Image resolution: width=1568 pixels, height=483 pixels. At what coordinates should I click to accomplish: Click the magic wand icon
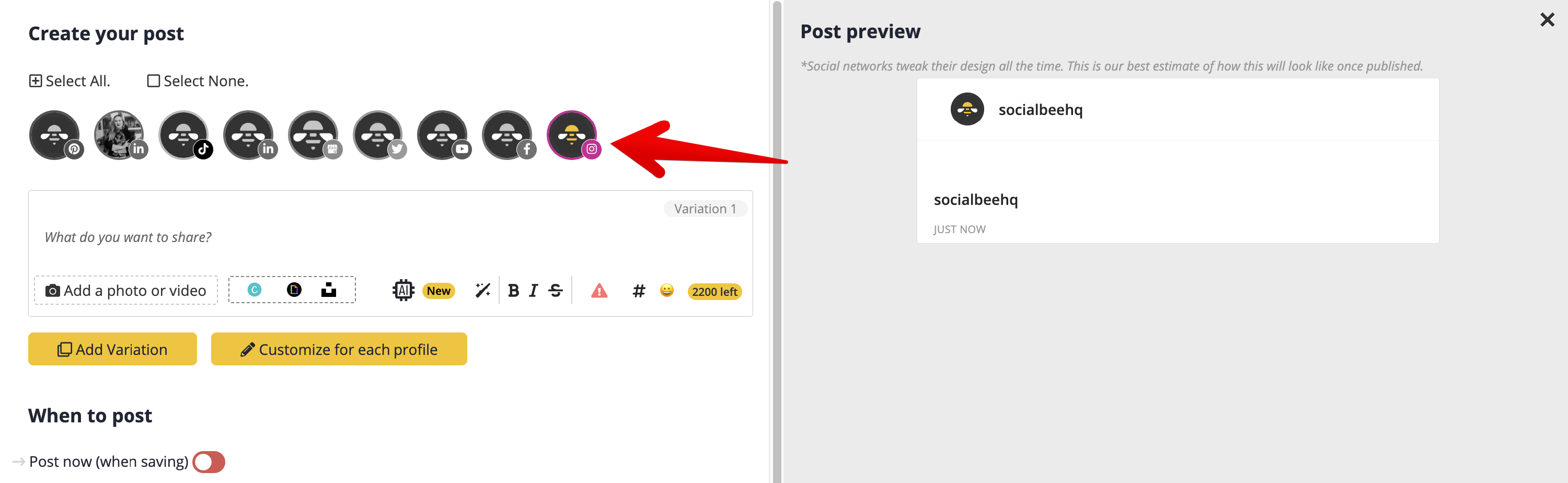click(x=483, y=291)
